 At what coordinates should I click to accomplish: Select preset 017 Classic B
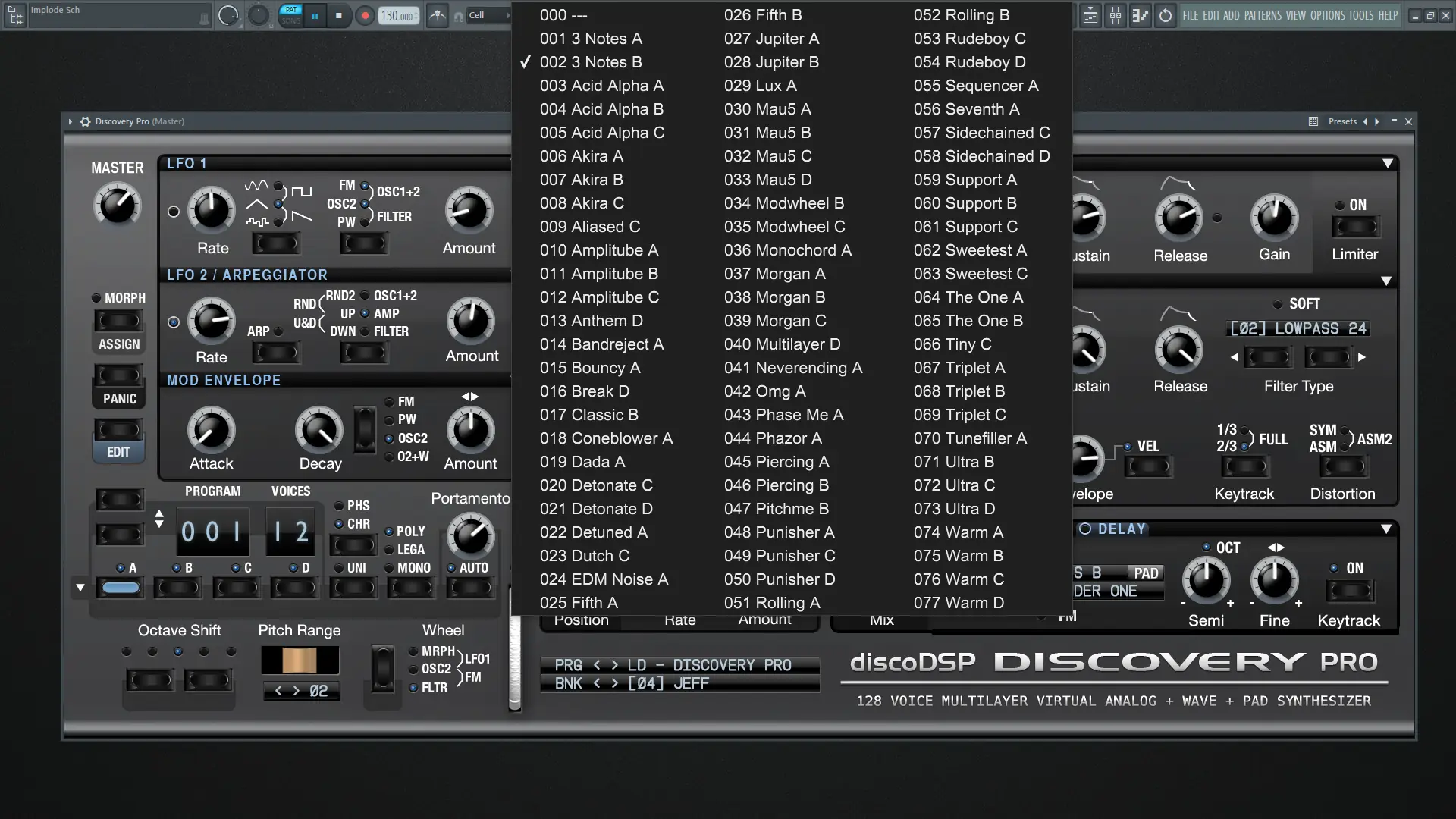pyautogui.click(x=588, y=415)
